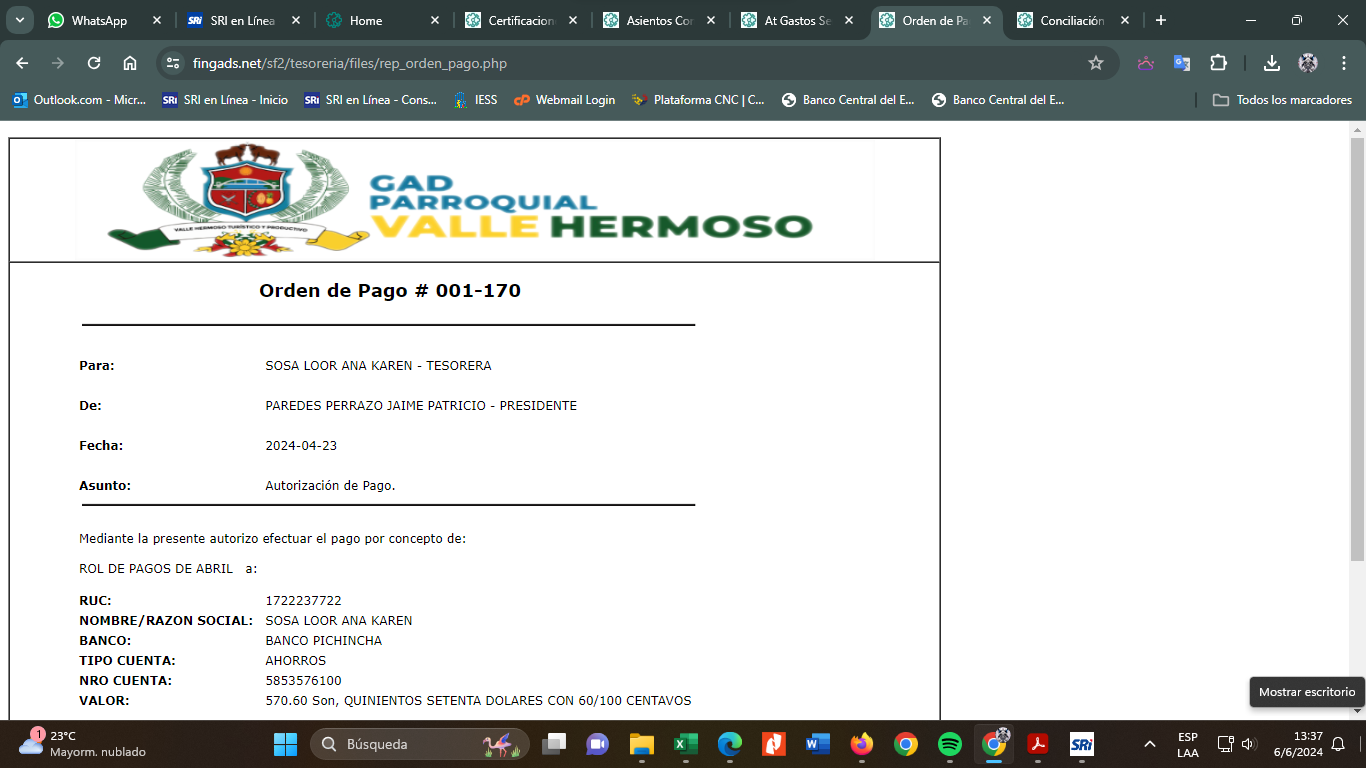The height and width of the screenshot is (768, 1366).
Task: Open Excel from the taskbar
Action: 685,744
